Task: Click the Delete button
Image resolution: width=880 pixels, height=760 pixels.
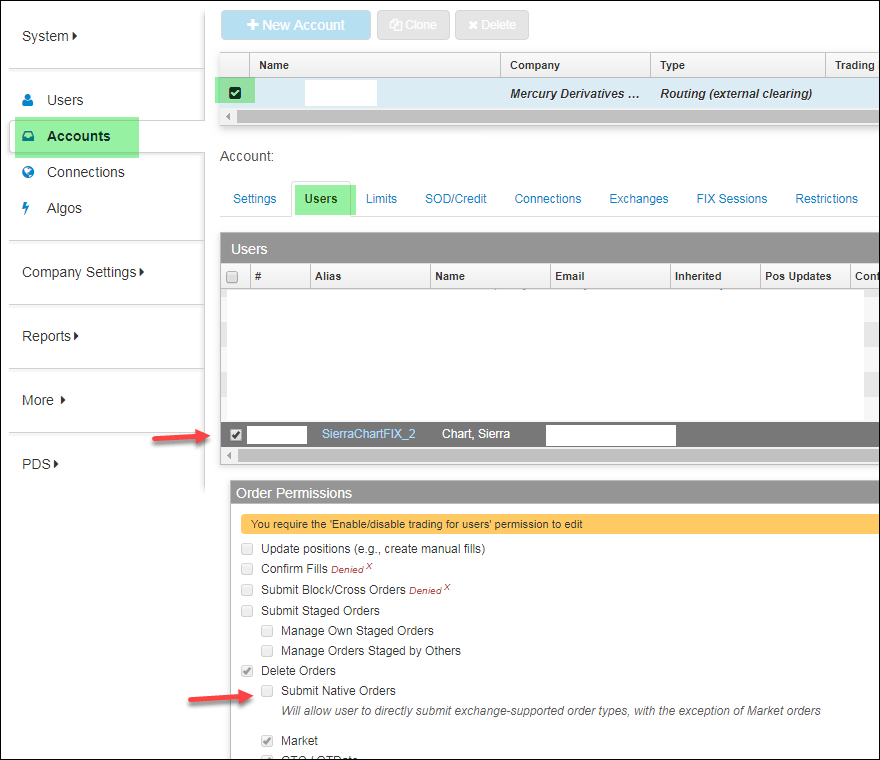Action: click(492, 25)
